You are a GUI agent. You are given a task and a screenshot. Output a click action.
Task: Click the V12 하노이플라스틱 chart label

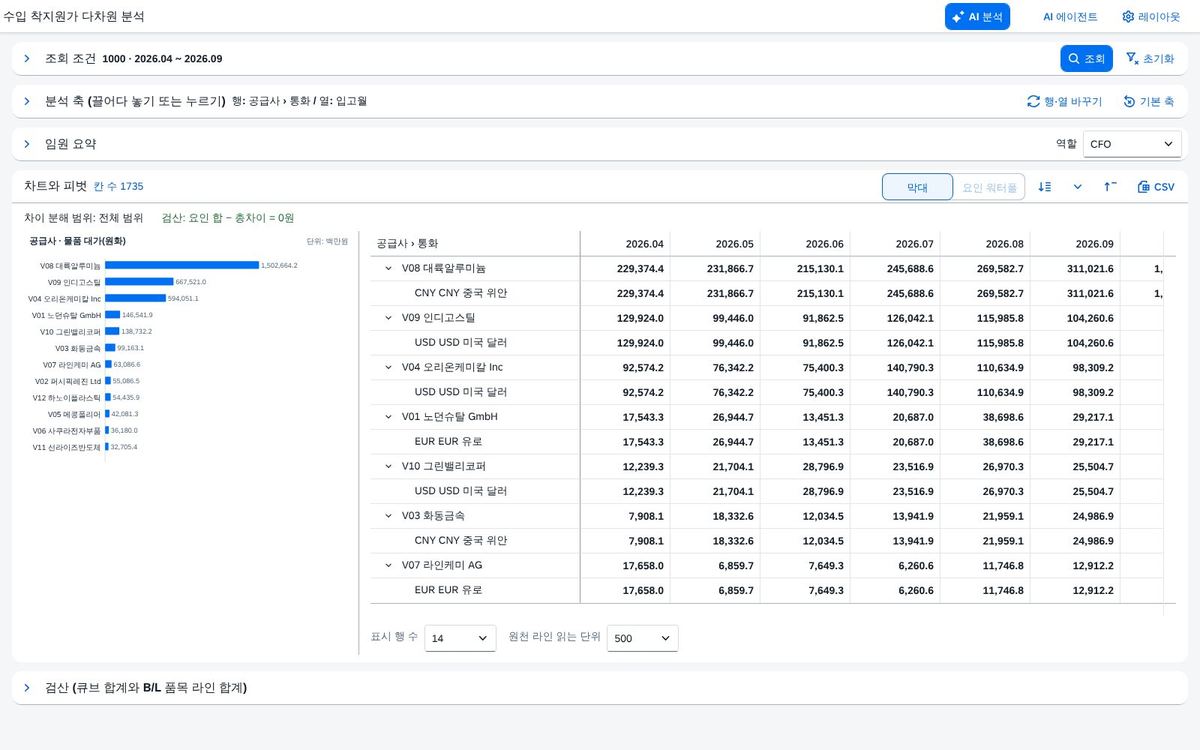(67, 397)
